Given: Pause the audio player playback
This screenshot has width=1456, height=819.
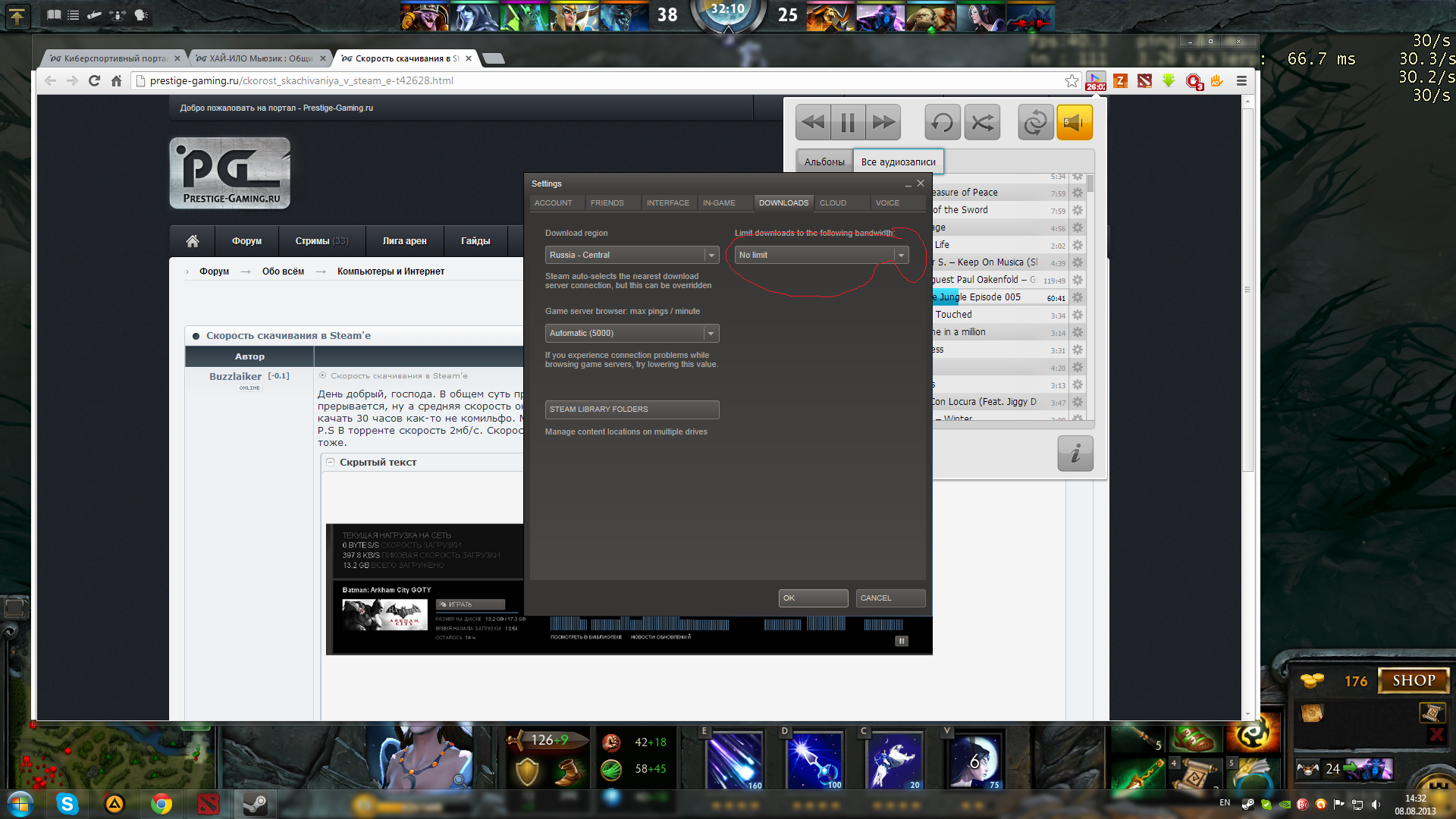Looking at the screenshot, I should tap(848, 122).
